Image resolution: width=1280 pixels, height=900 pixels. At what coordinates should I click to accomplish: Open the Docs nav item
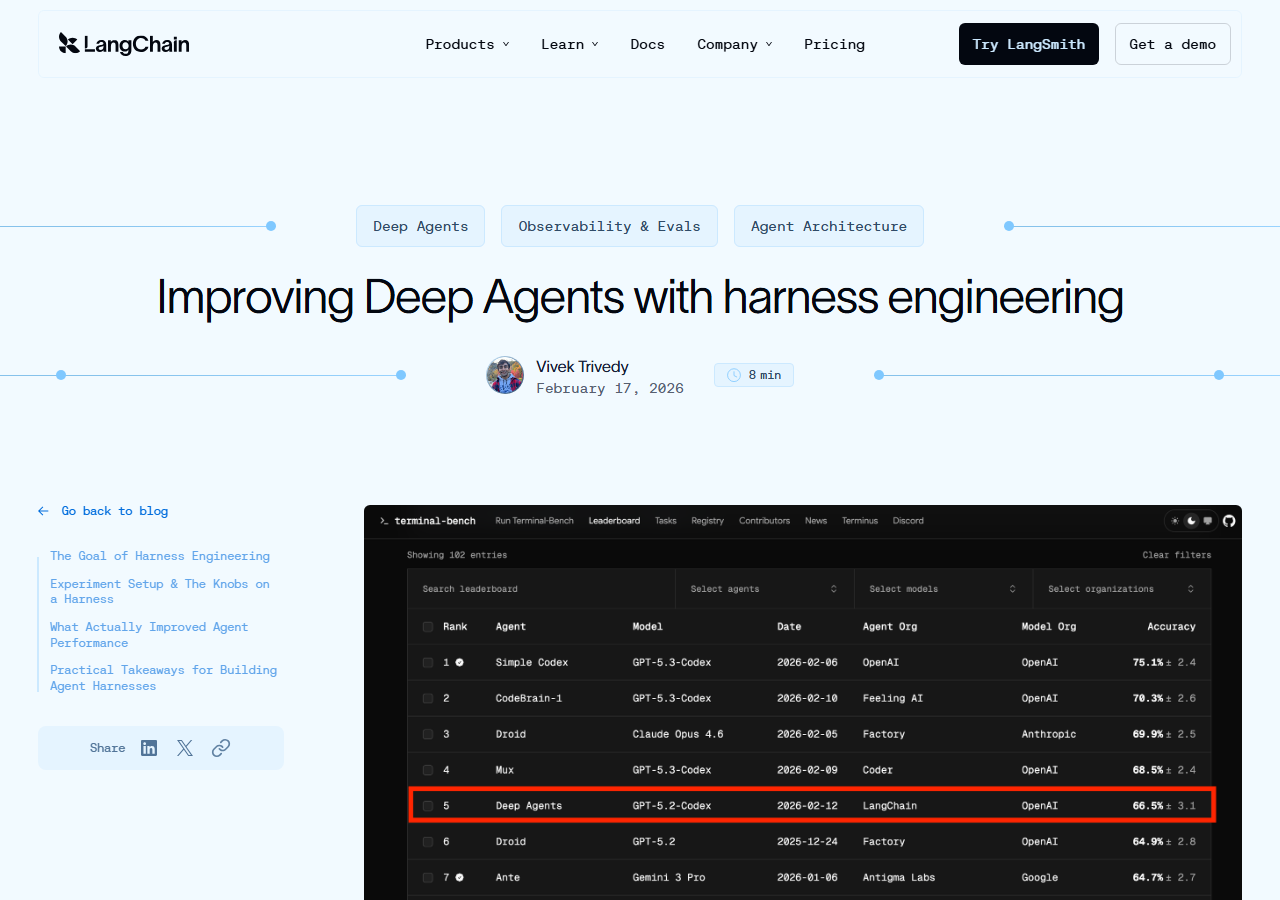click(648, 44)
